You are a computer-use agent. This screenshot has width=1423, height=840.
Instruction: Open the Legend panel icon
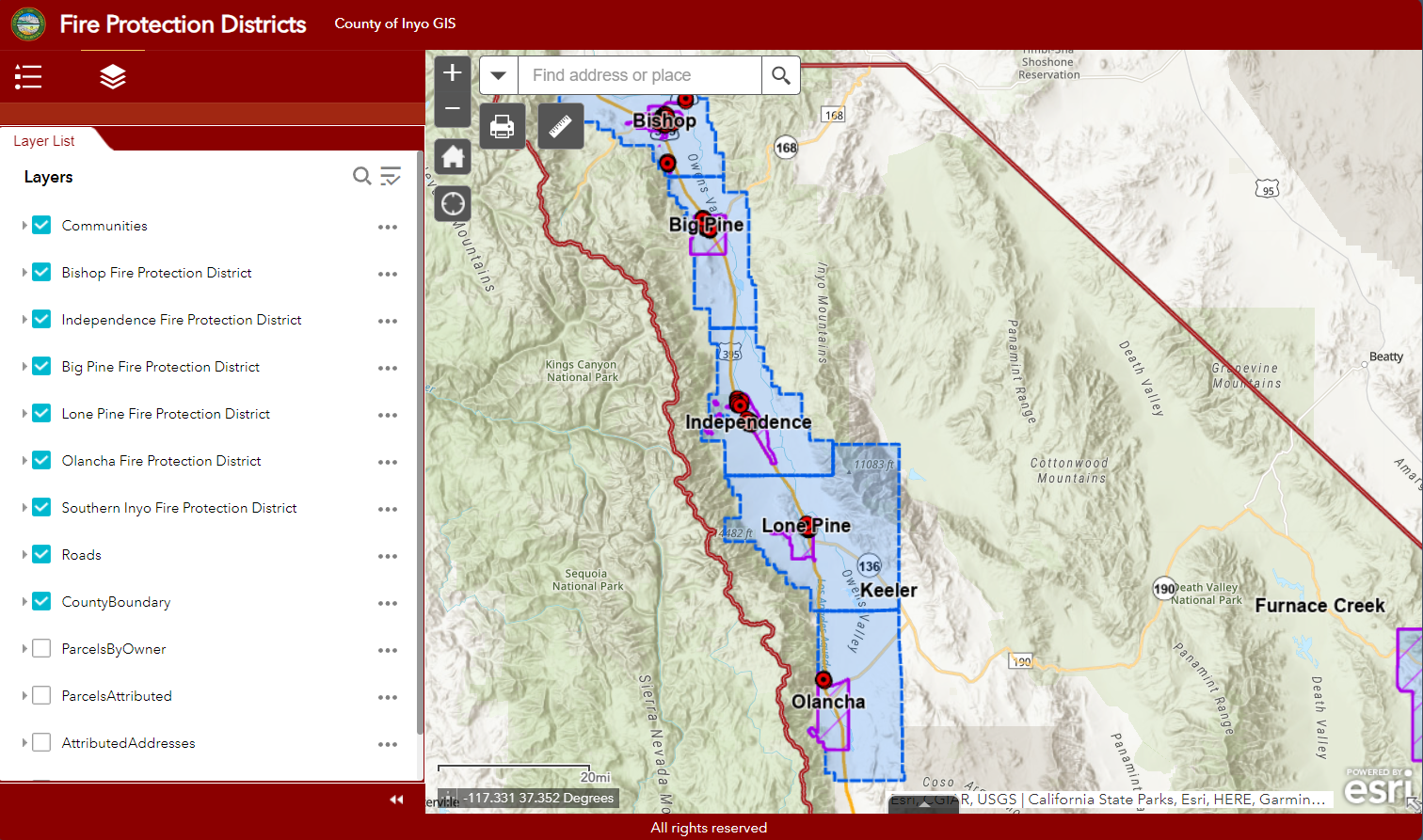coord(28,76)
